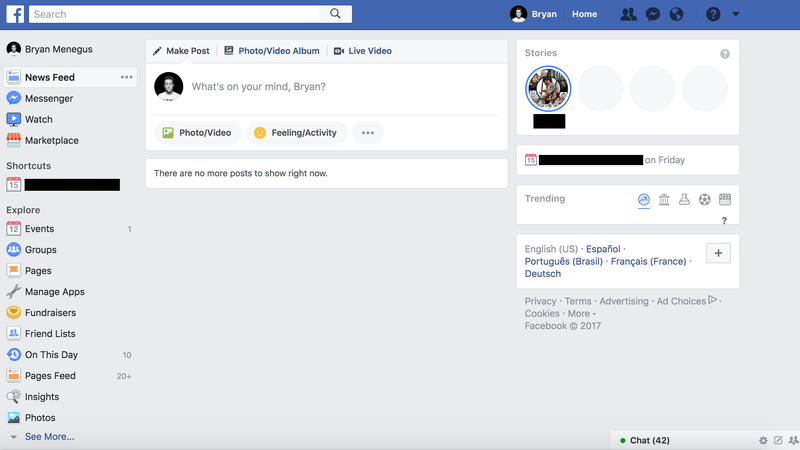The image size is (800, 450).
Task: Select the Live Video tab
Action: tap(363, 51)
